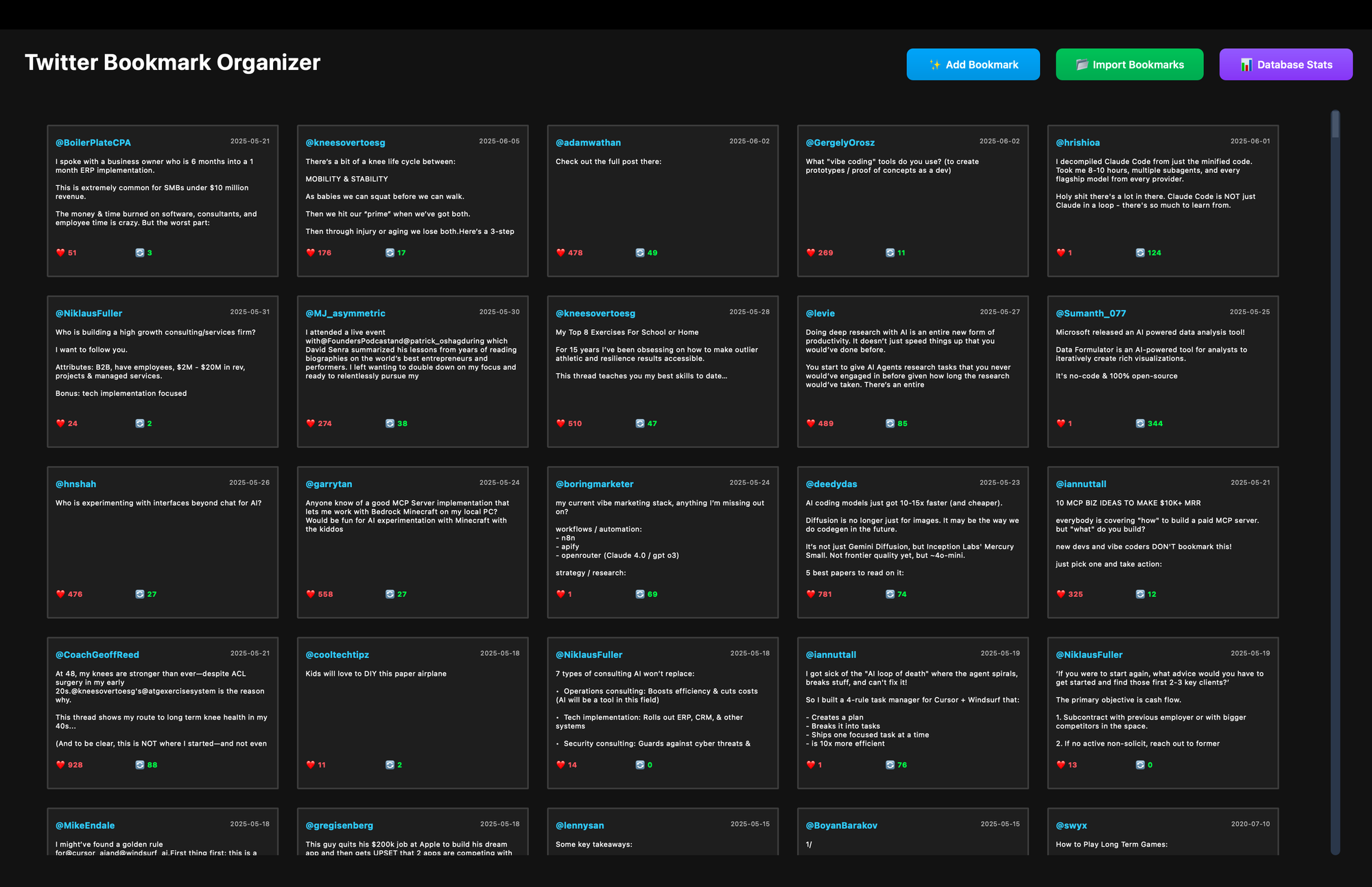This screenshot has width=1372, height=887.
Task: Click the retweet icon on @CoachGeoffReed card
Action: tap(140, 765)
